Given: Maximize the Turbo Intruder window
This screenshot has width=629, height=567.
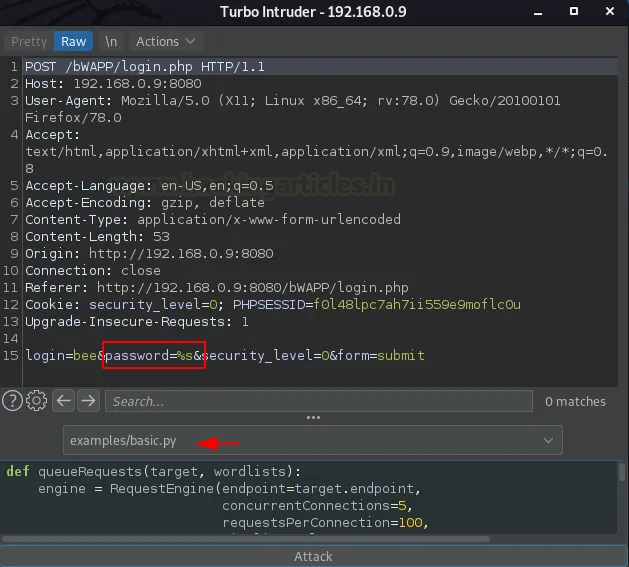Looking at the screenshot, I should (x=574, y=11).
